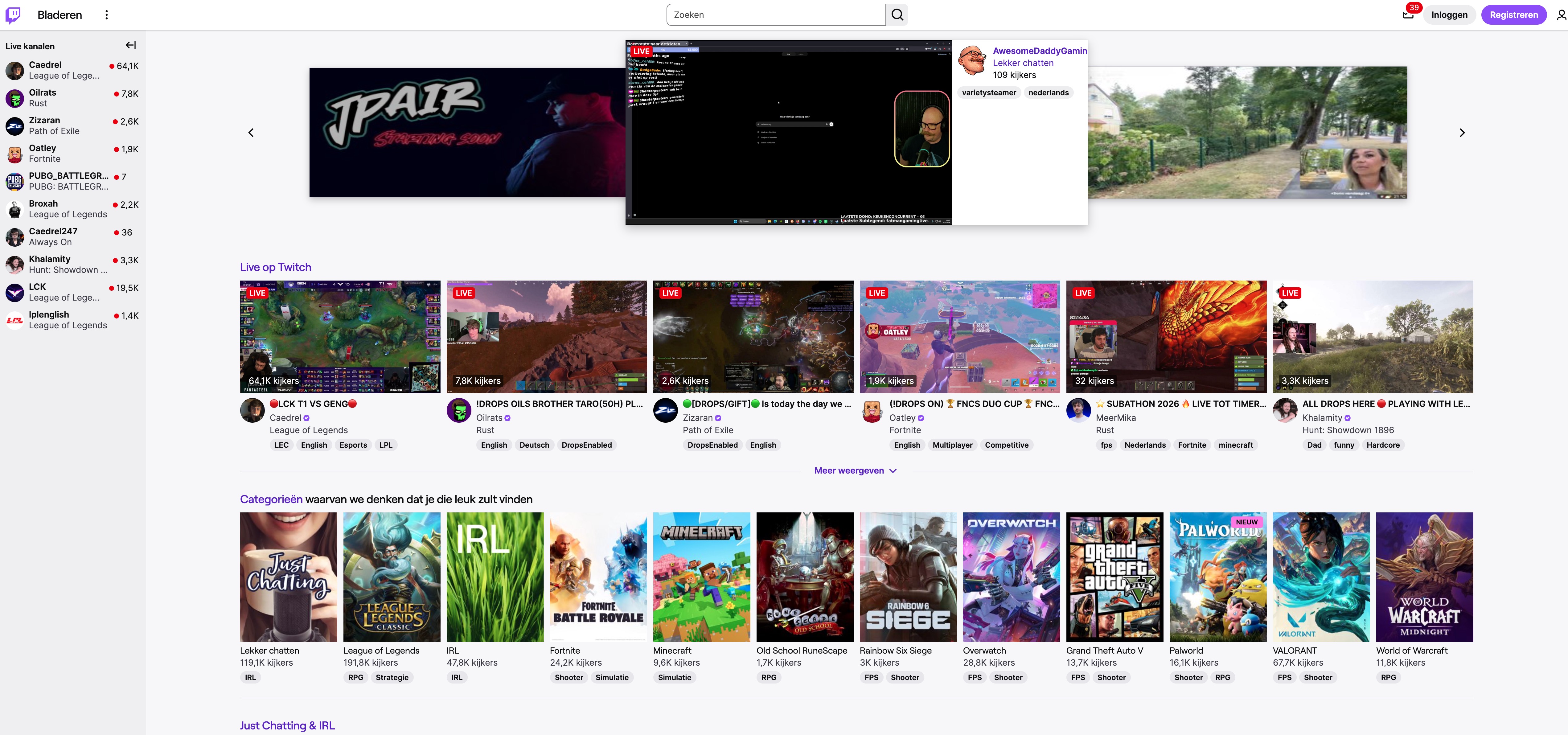Click MeerMika avatar under Subathon stream

coord(1079,410)
